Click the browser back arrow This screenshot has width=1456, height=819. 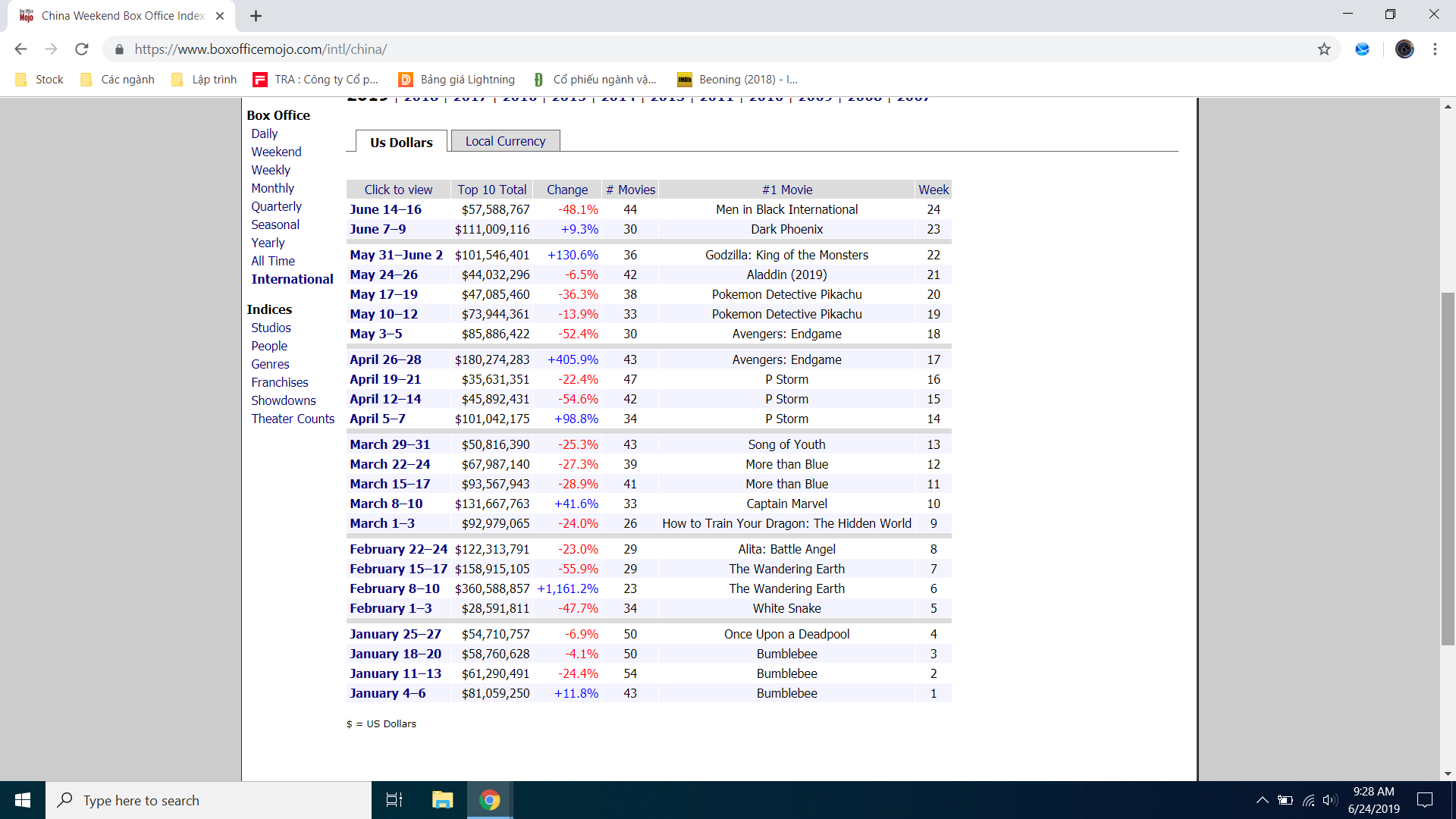click(20, 49)
